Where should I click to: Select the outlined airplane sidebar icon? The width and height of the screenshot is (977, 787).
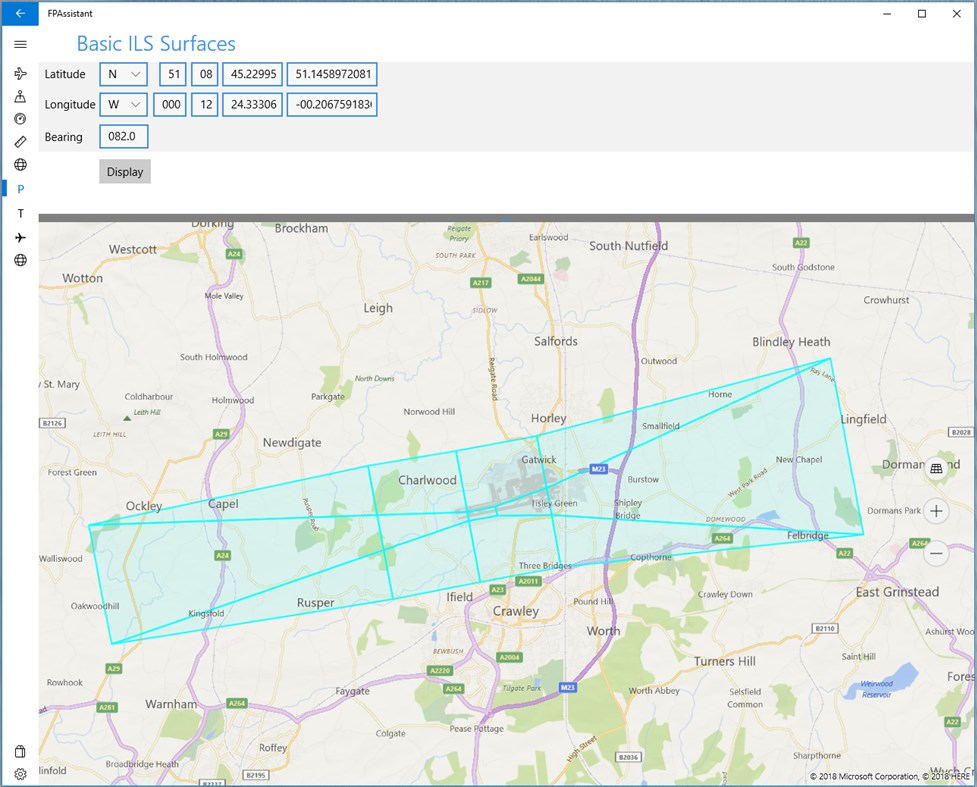click(x=20, y=74)
